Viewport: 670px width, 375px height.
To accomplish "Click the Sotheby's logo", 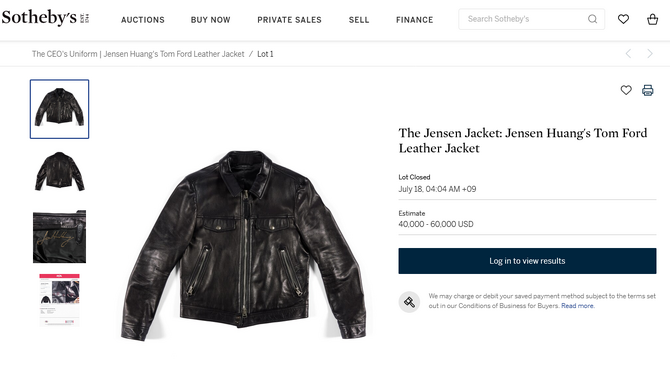I will [45, 18].
